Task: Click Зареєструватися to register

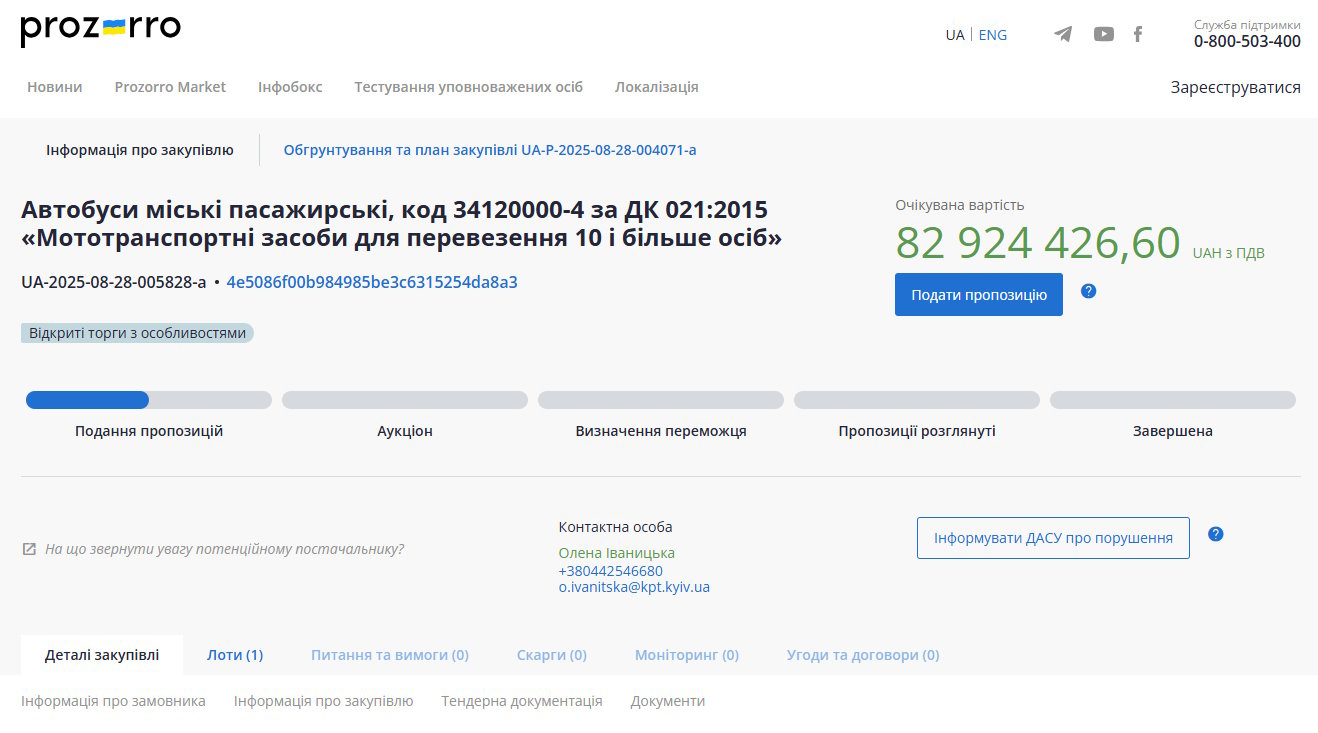Action: [x=1235, y=87]
